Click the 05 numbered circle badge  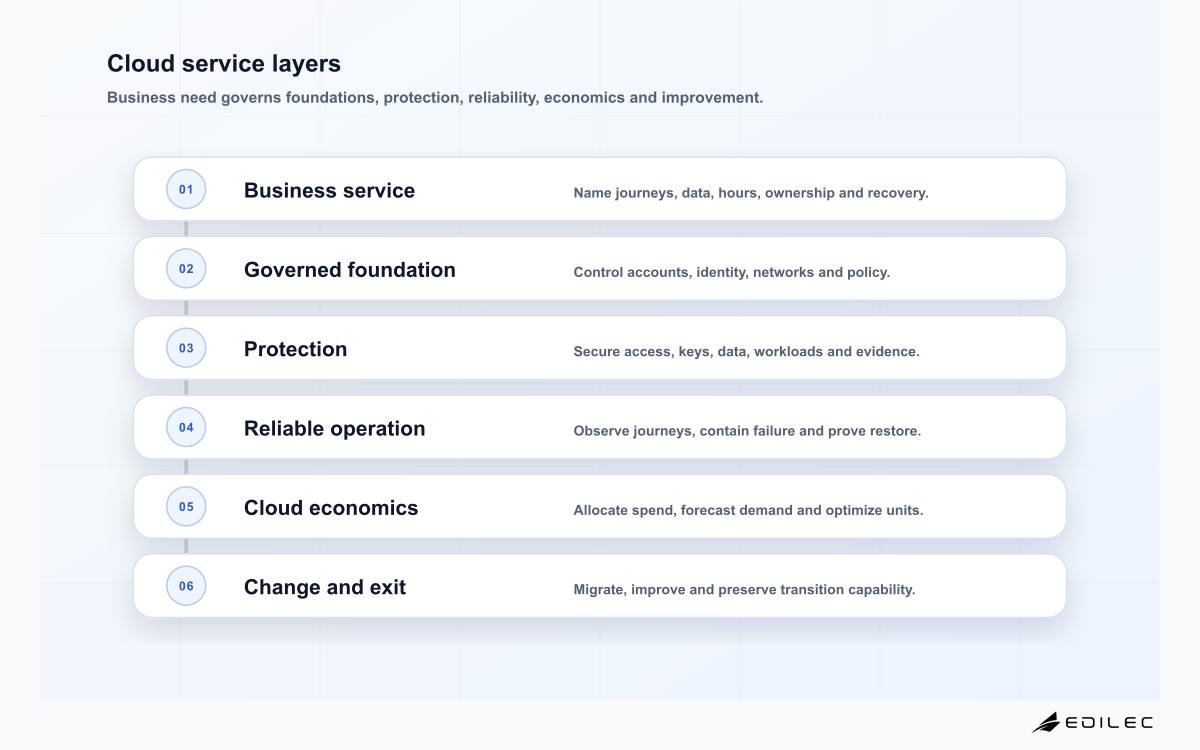pos(186,506)
